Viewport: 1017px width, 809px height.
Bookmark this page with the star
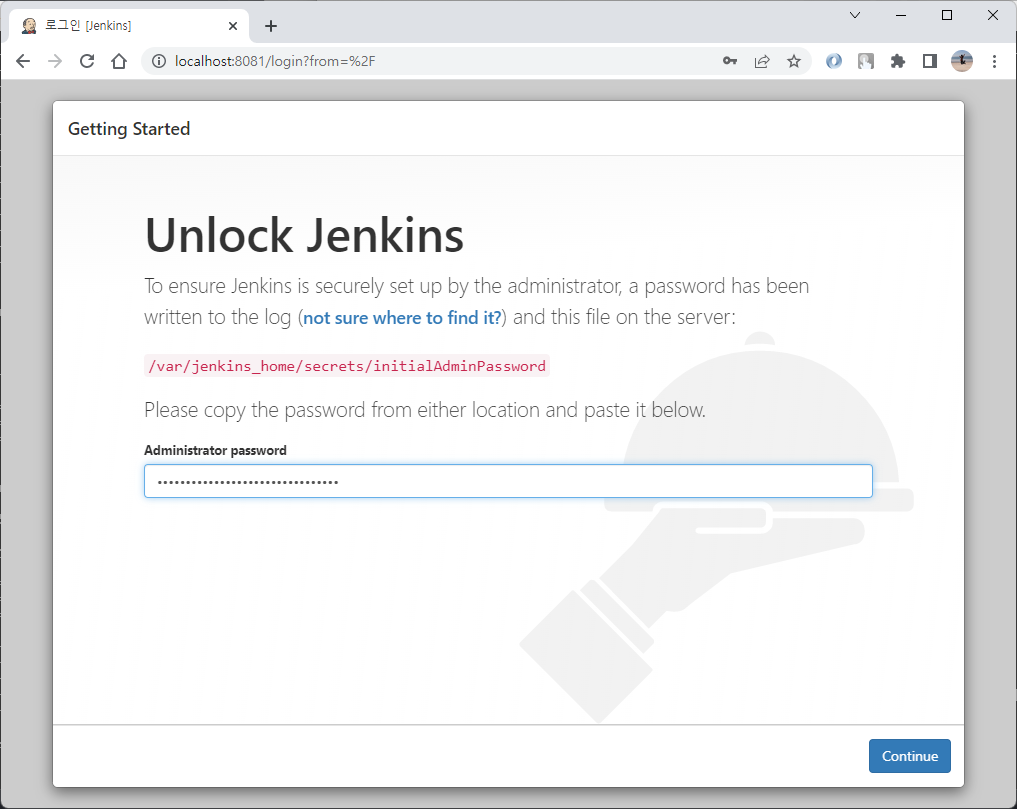[794, 61]
